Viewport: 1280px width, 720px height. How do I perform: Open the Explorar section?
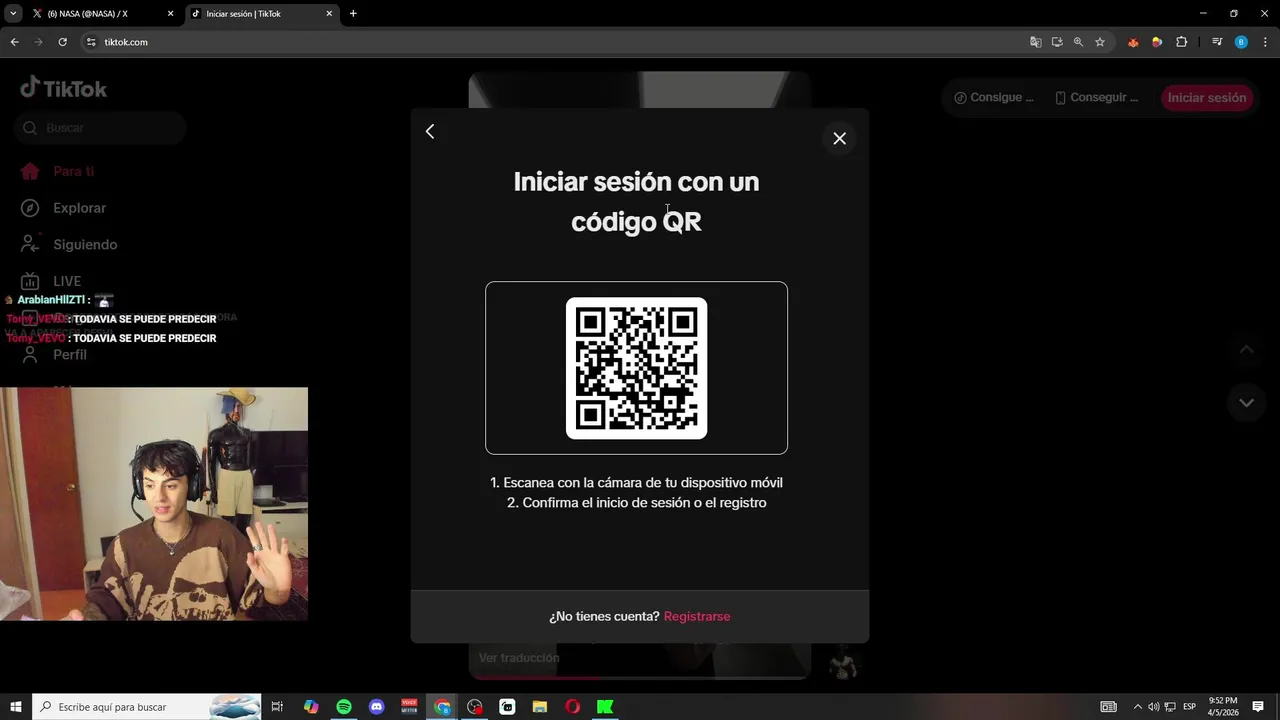(x=79, y=208)
